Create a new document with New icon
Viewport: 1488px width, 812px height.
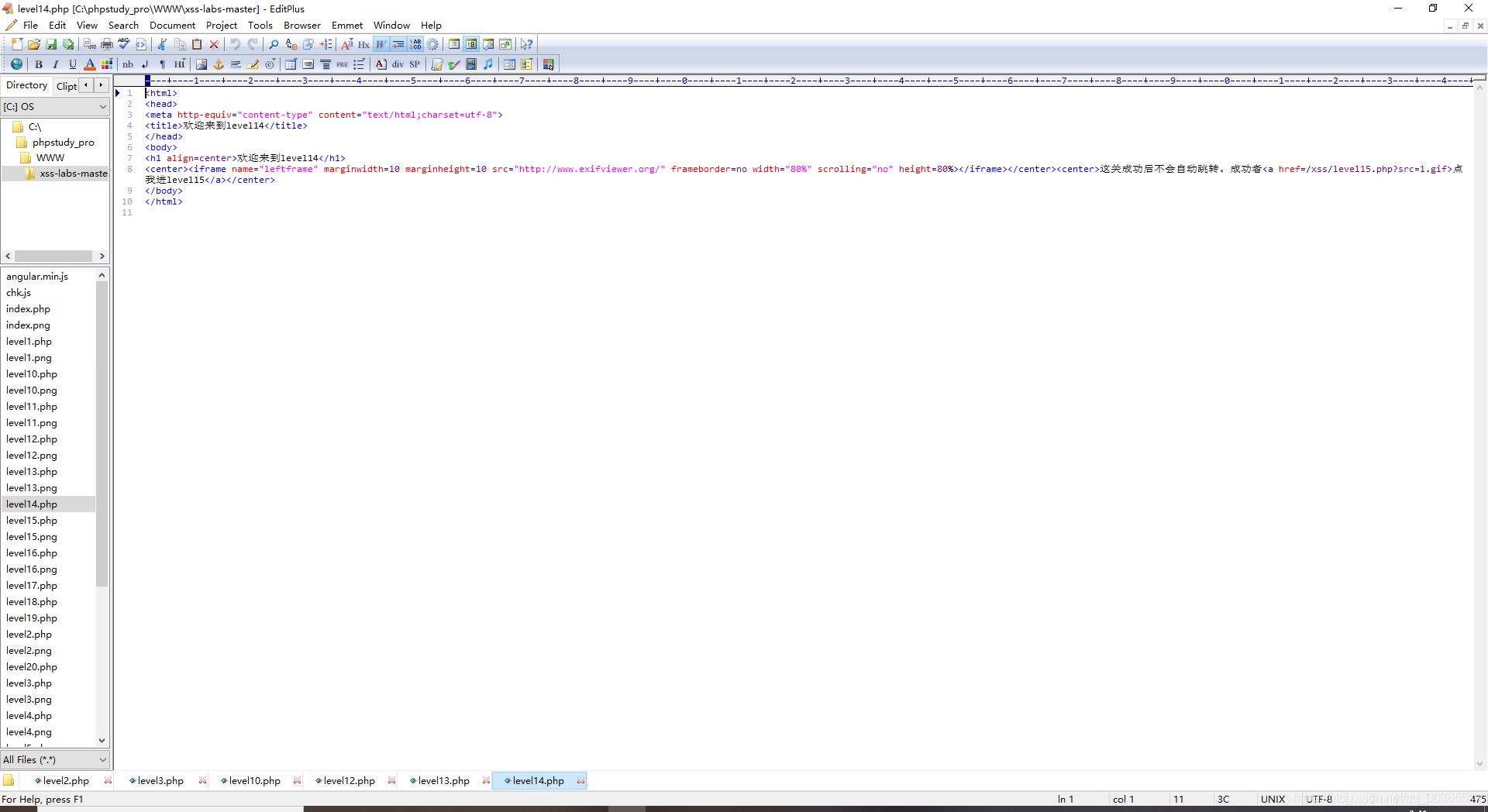click(x=17, y=44)
